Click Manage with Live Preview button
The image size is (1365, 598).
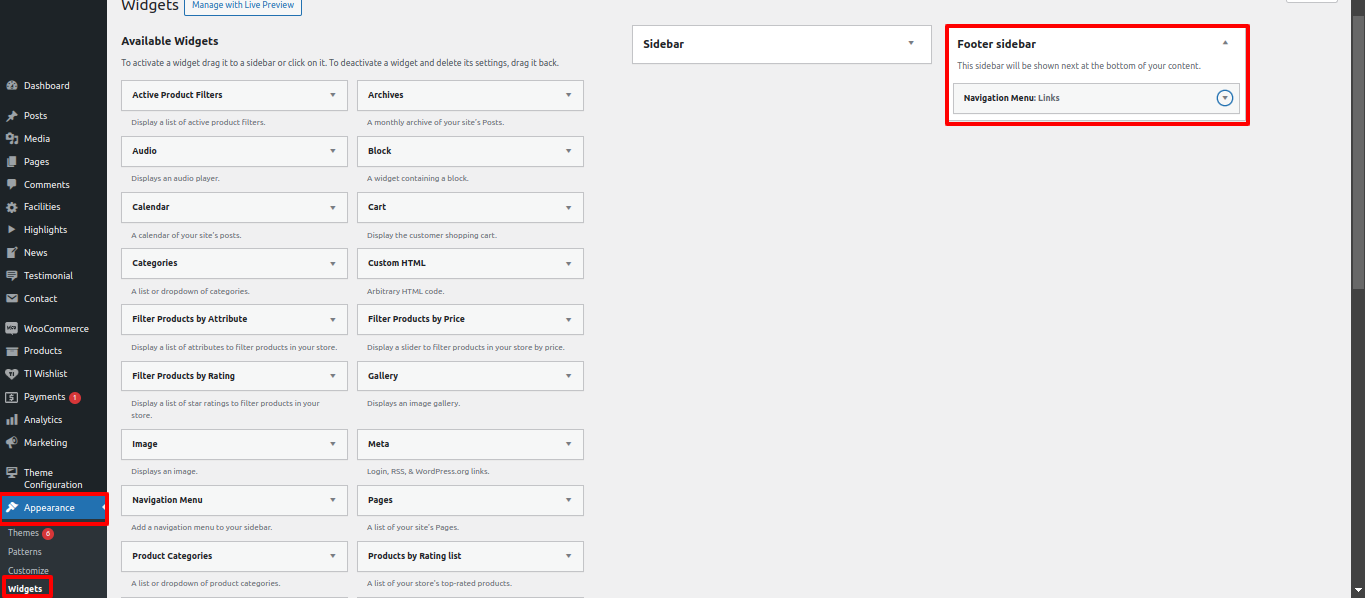(x=243, y=6)
